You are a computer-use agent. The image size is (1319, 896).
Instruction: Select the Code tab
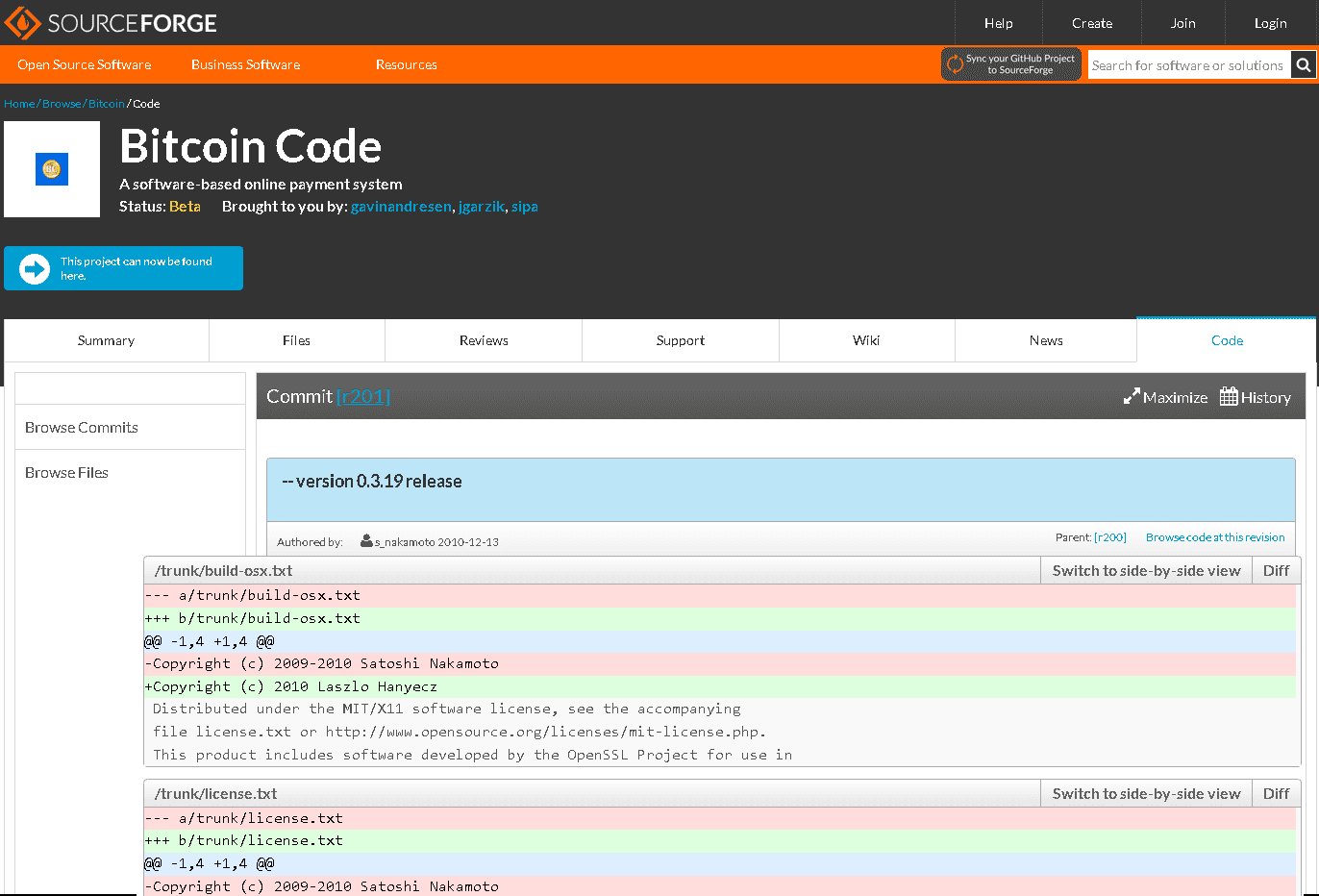point(1227,340)
